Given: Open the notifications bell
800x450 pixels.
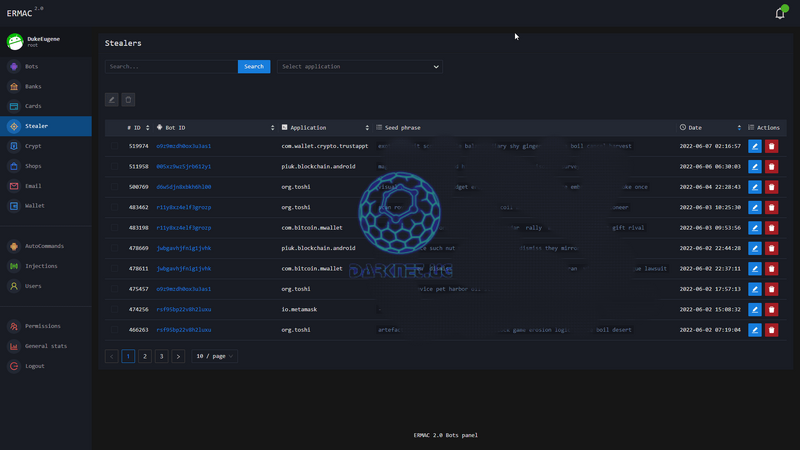Looking at the screenshot, I should (780, 13).
